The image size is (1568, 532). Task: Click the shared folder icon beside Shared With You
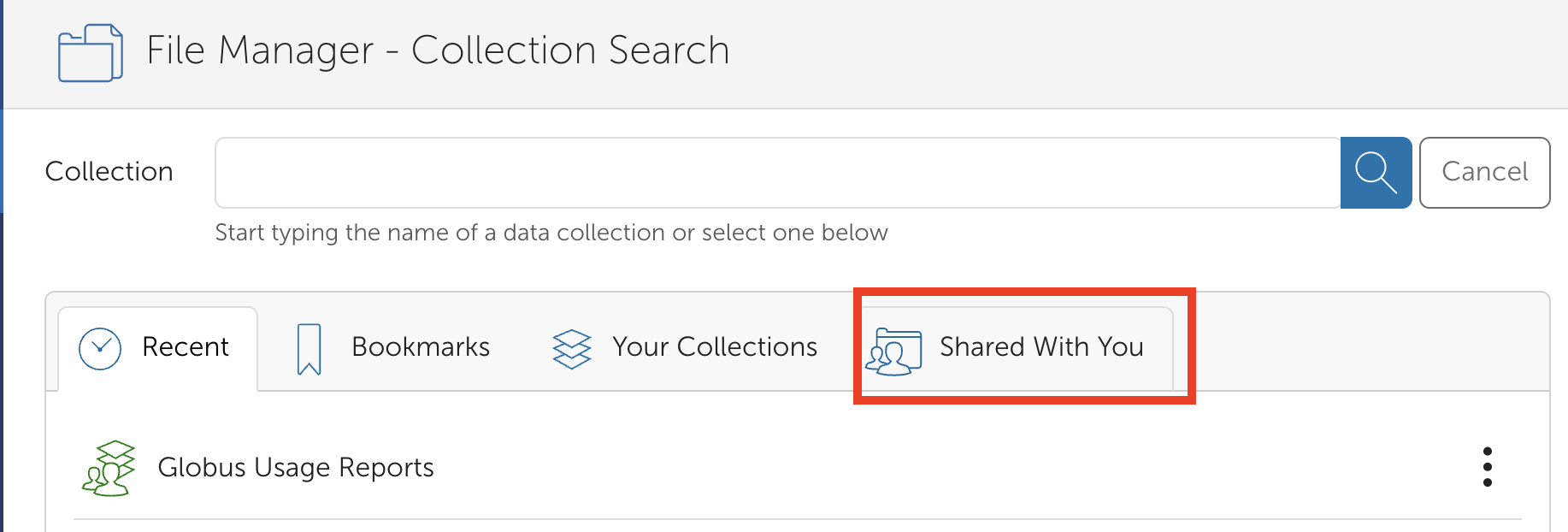894,350
